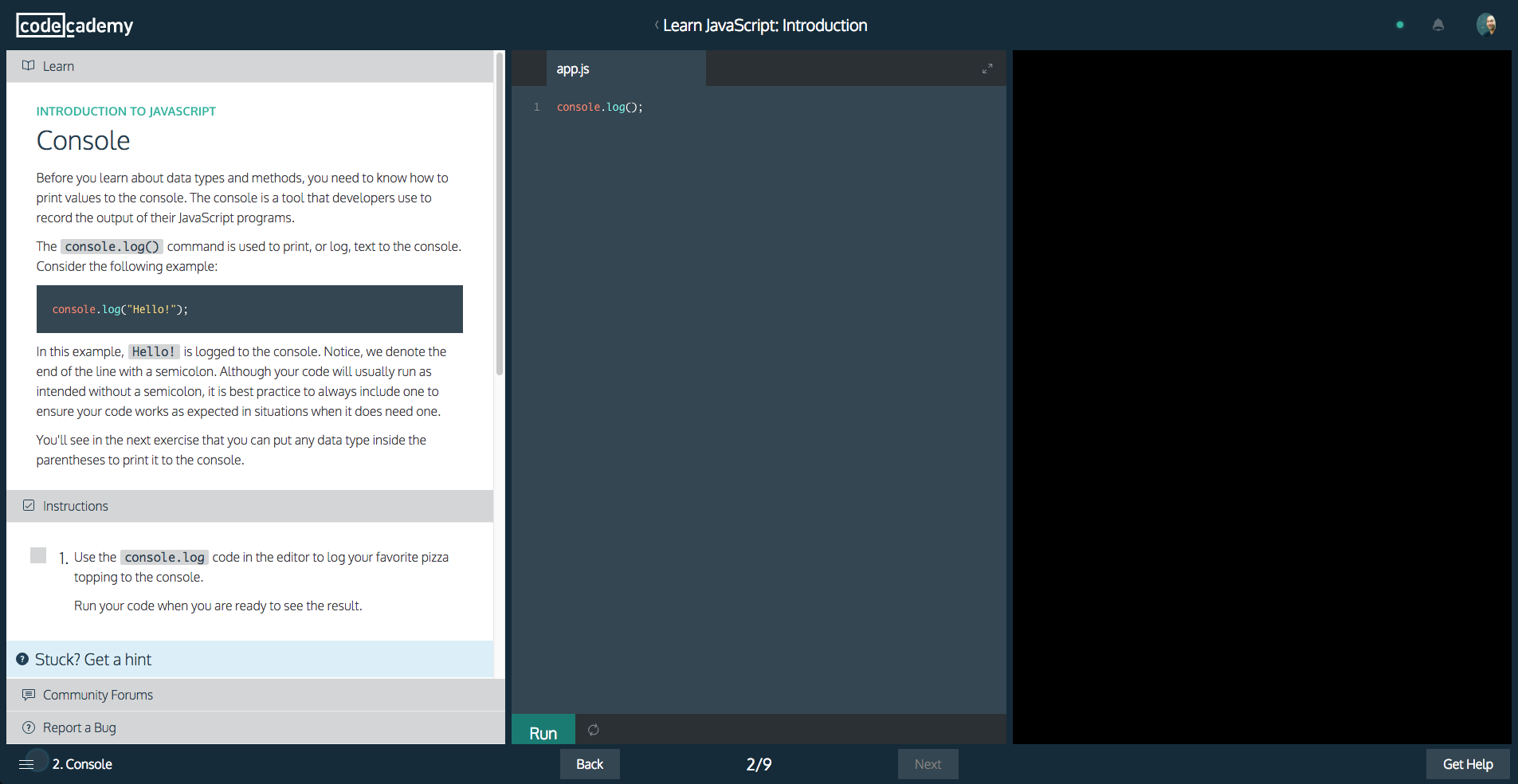Click the Learn book icon
This screenshot has width=1518, height=784.
click(29, 65)
